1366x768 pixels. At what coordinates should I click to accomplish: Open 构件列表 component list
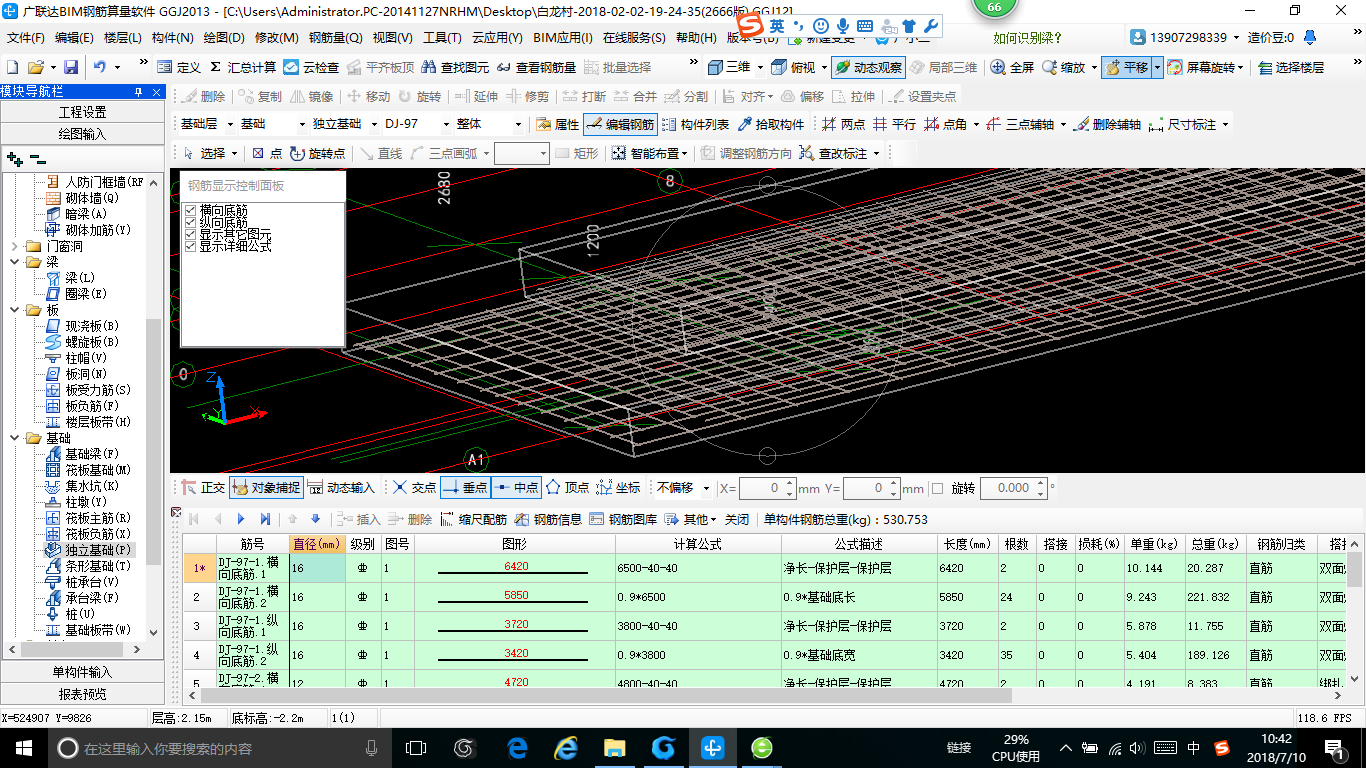[695, 125]
